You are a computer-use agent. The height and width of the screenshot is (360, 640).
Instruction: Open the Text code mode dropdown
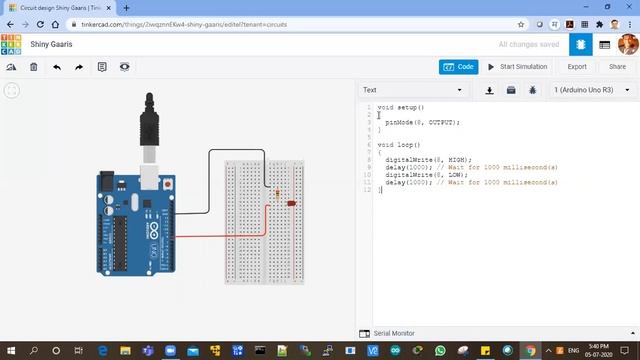[x=413, y=90]
